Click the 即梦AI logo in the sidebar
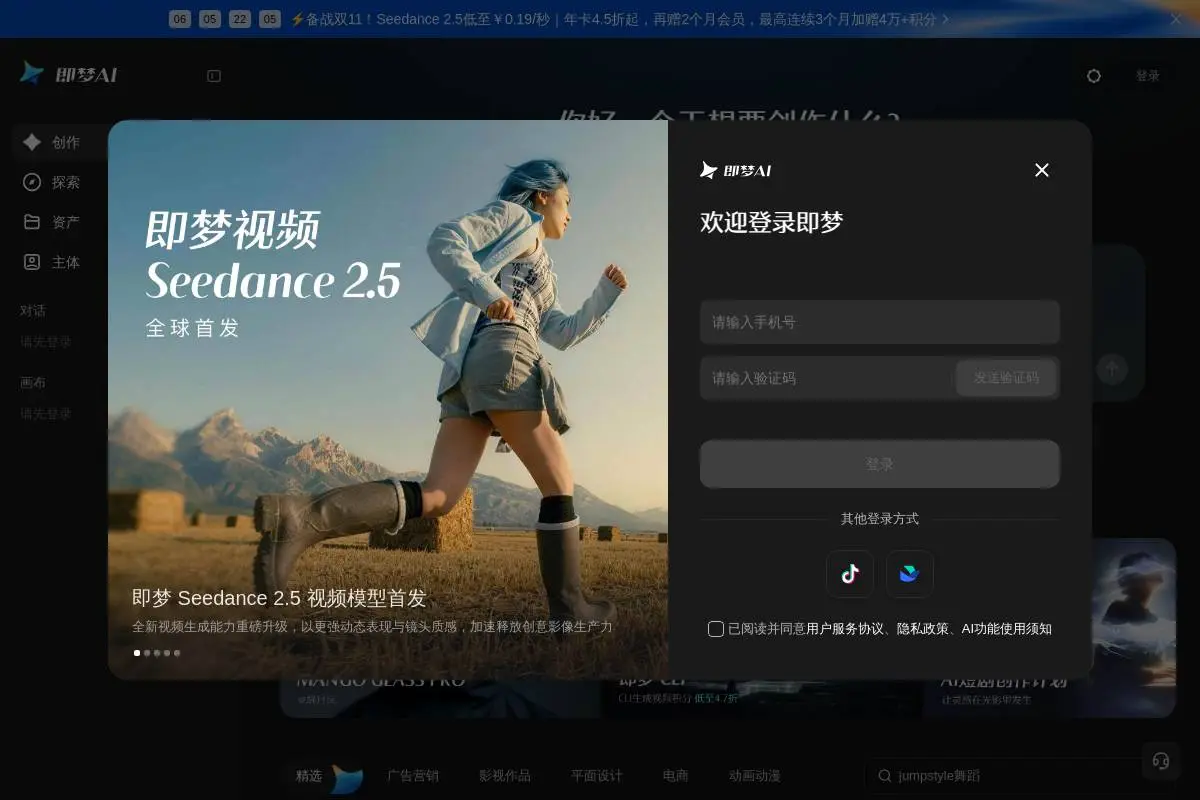The height and width of the screenshot is (800, 1200). pos(69,74)
